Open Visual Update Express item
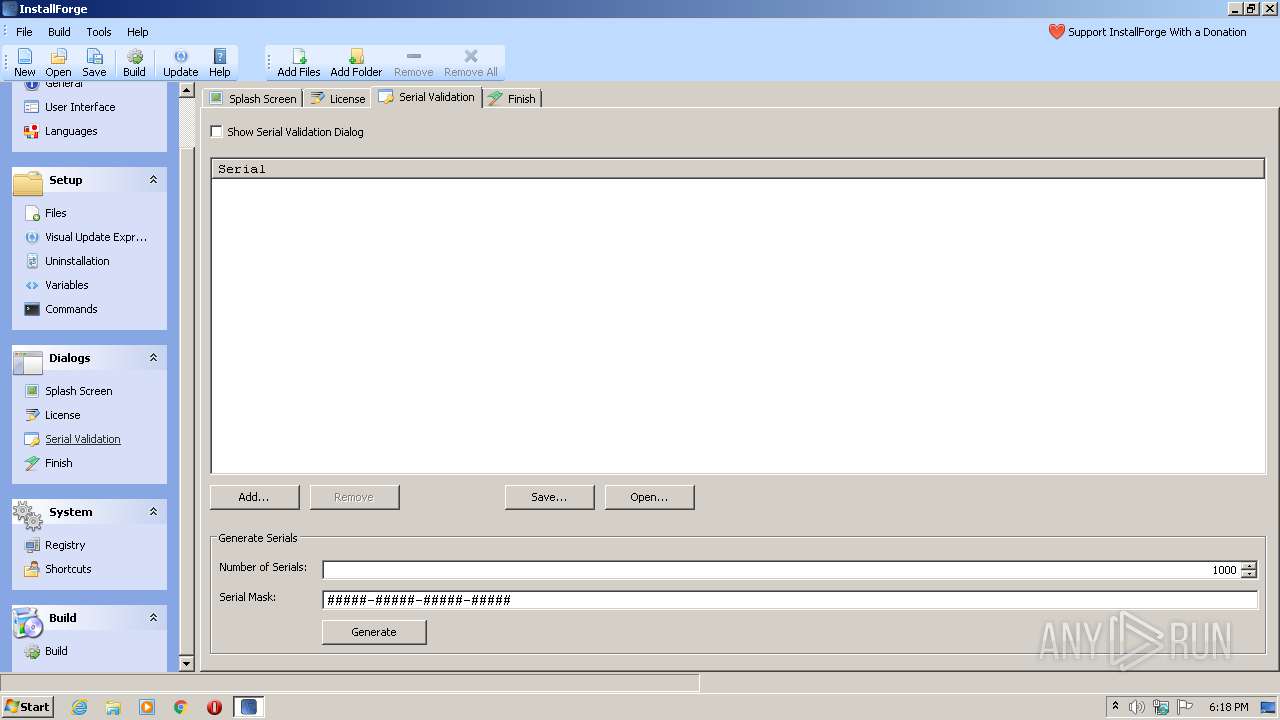The image size is (1280, 720). [96, 237]
